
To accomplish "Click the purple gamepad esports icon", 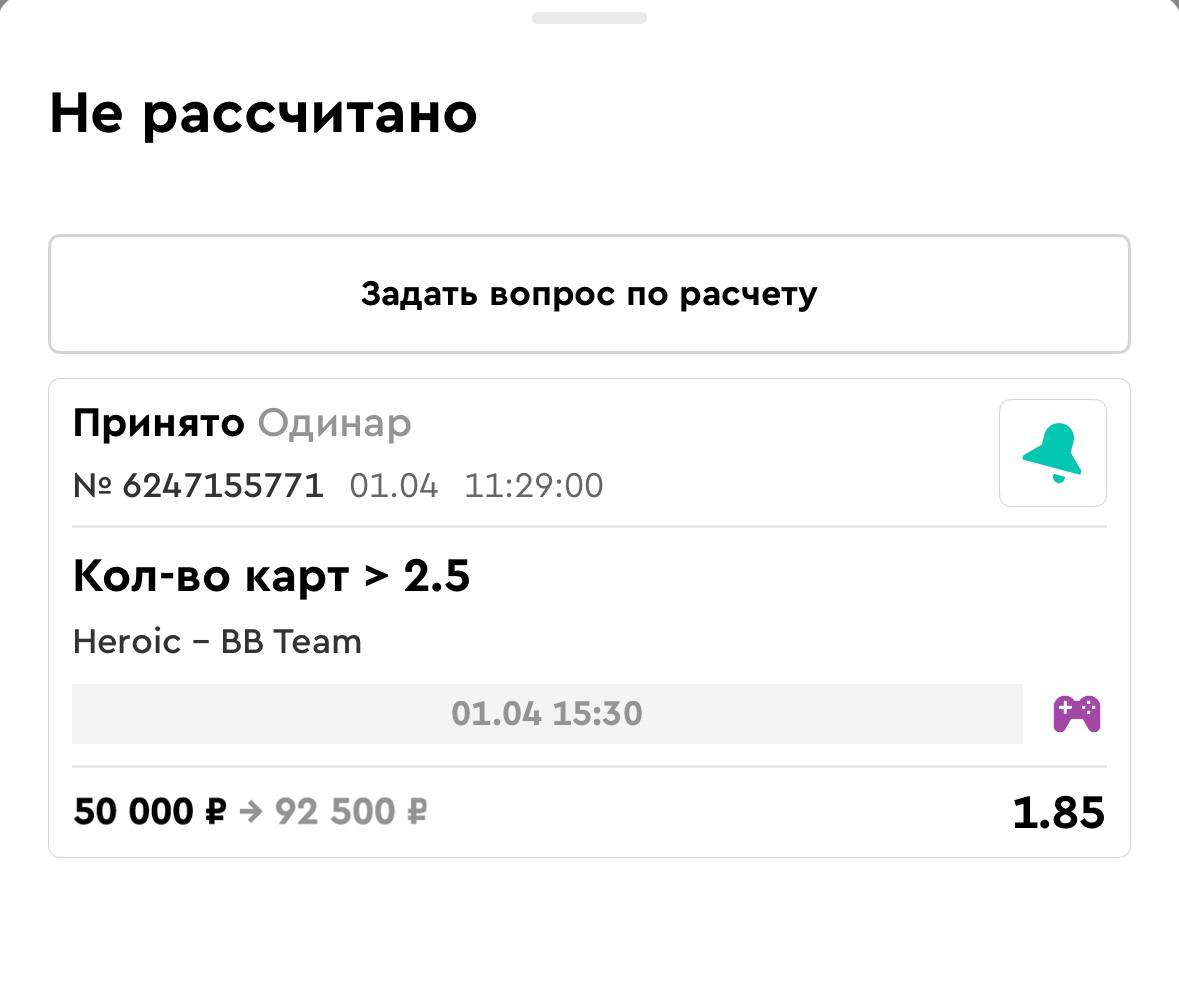I will (1076, 714).
